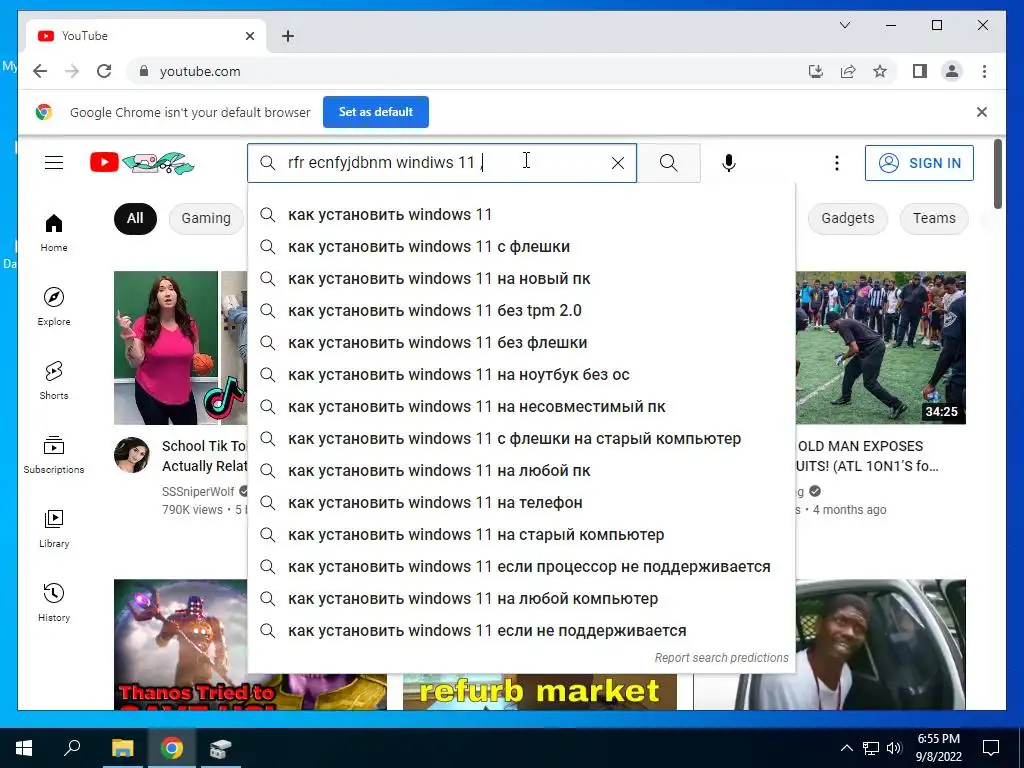Click the magnifier search button

[x=669, y=163]
